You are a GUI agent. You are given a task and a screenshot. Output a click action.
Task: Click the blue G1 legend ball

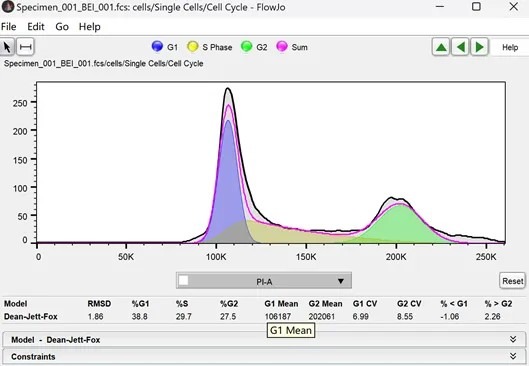[x=157, y=46]
